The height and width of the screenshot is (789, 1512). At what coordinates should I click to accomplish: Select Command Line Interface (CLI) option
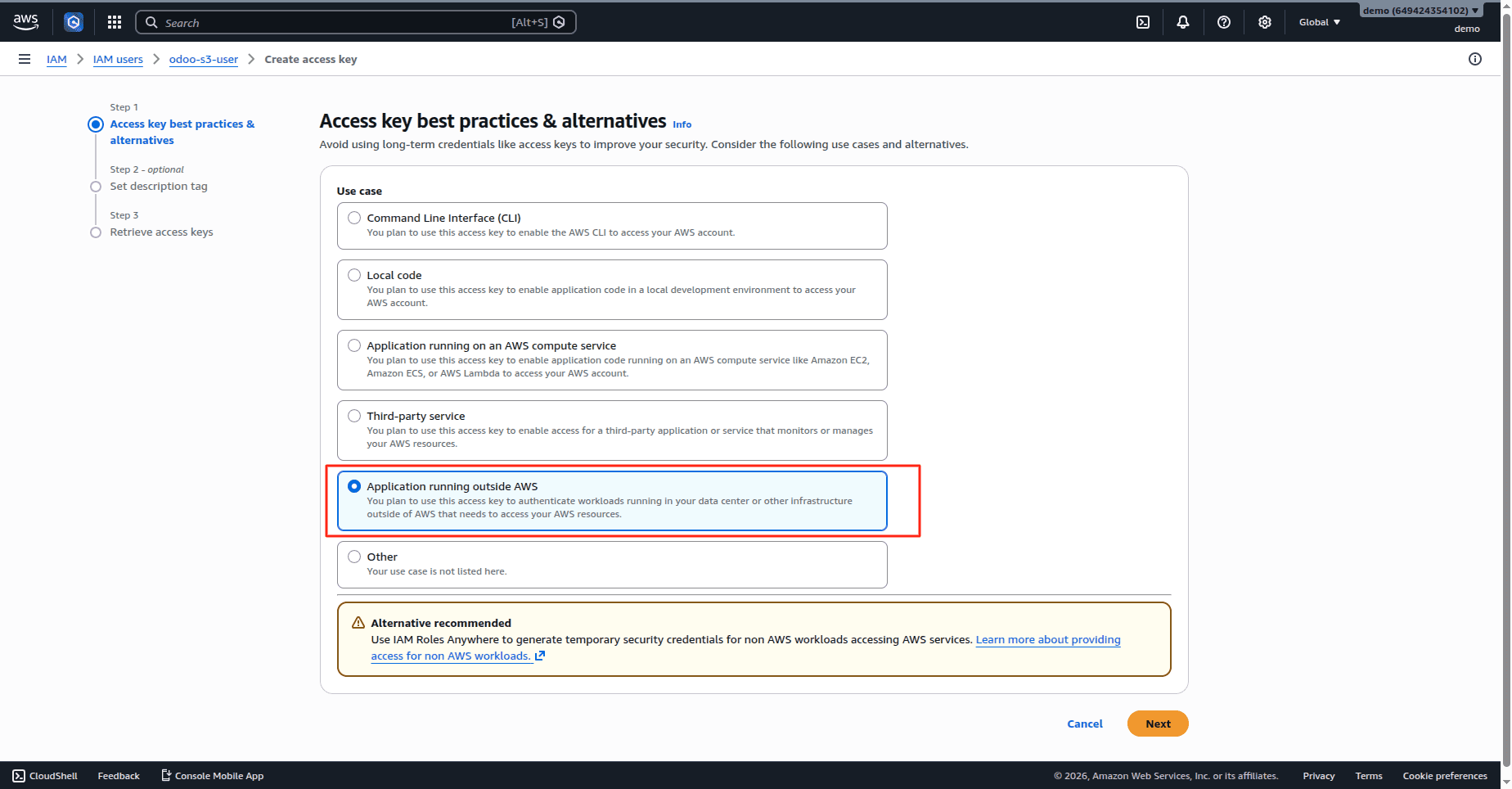tap(612, 226)
